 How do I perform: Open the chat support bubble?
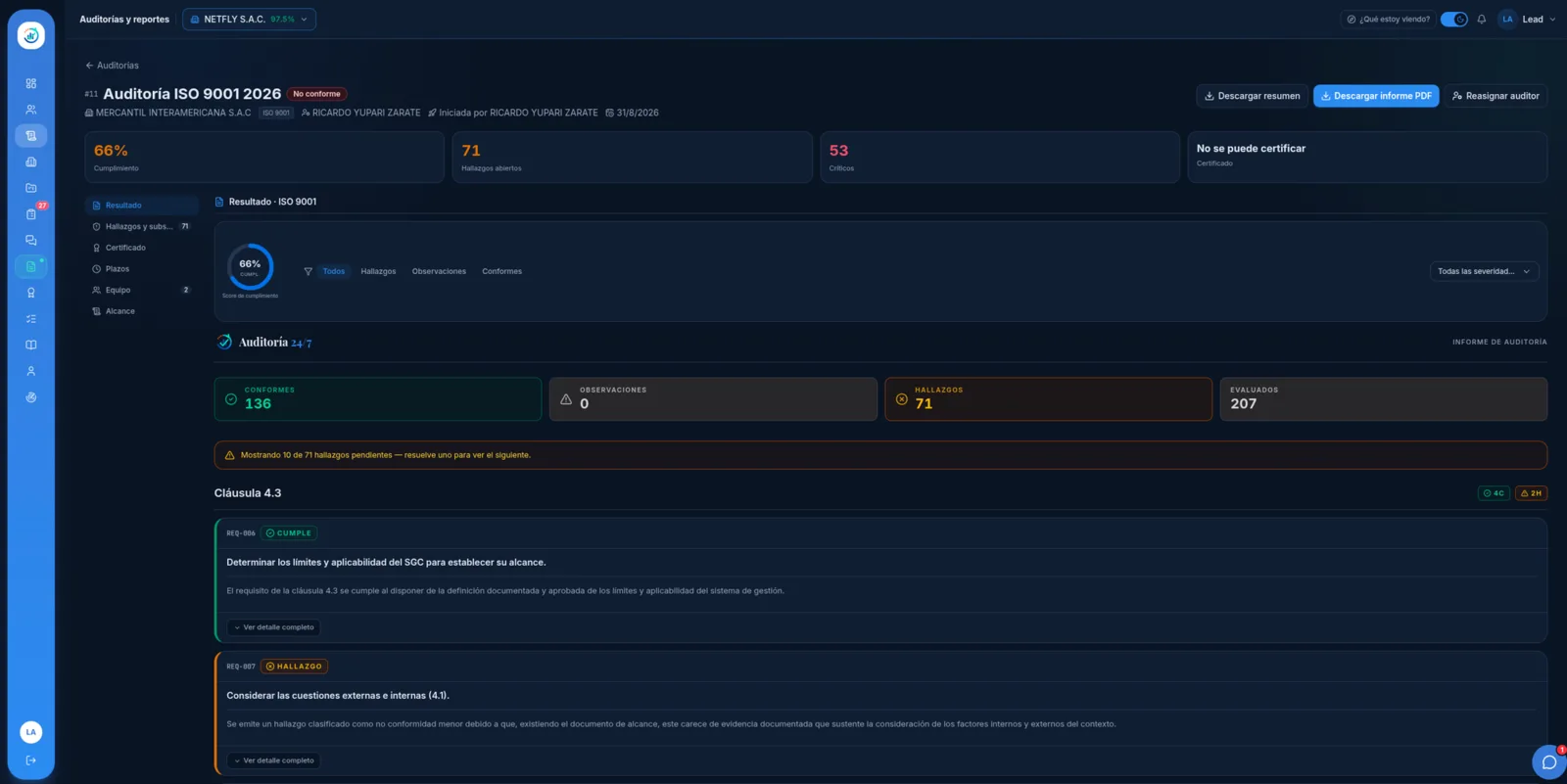click(x=1548, y=761)
